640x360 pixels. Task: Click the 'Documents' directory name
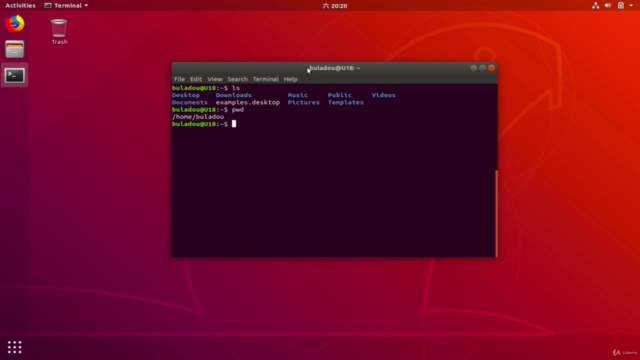[190, 102]
